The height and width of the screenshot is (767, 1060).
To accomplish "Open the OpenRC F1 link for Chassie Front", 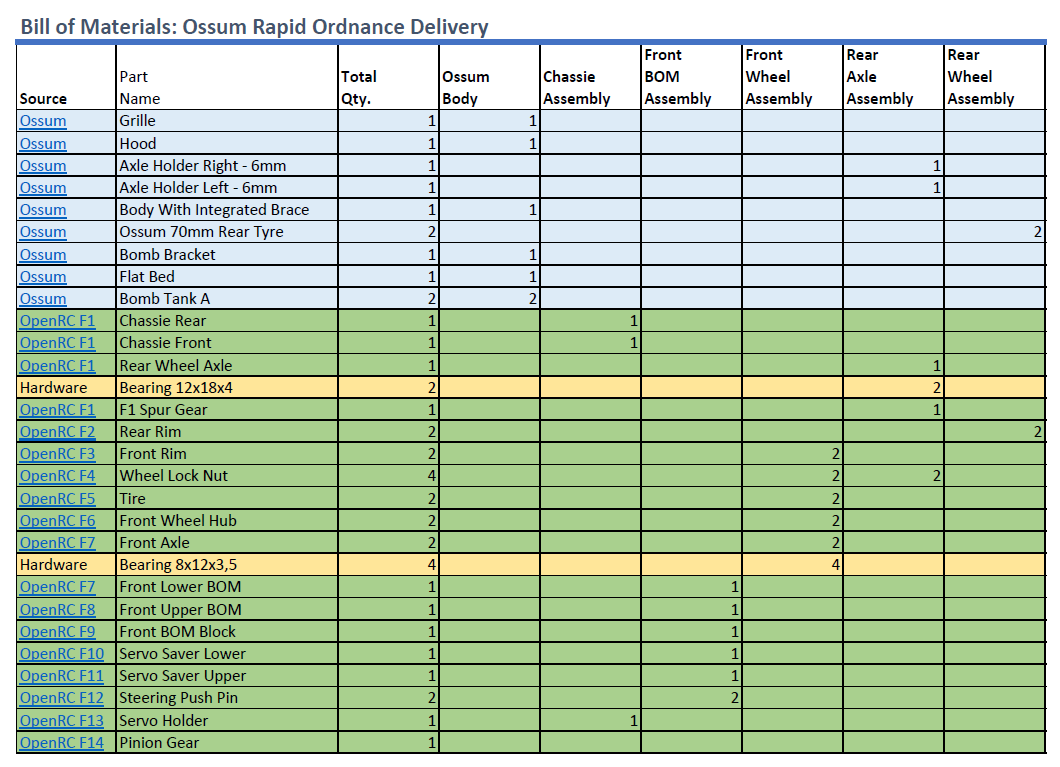I will (57, 343).
